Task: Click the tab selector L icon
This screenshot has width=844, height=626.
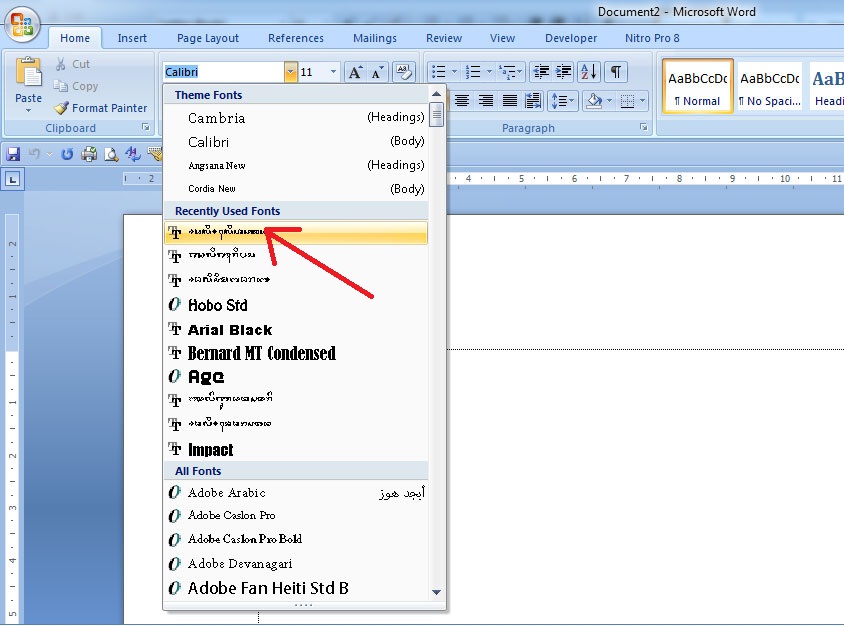Action: (13, 179)
